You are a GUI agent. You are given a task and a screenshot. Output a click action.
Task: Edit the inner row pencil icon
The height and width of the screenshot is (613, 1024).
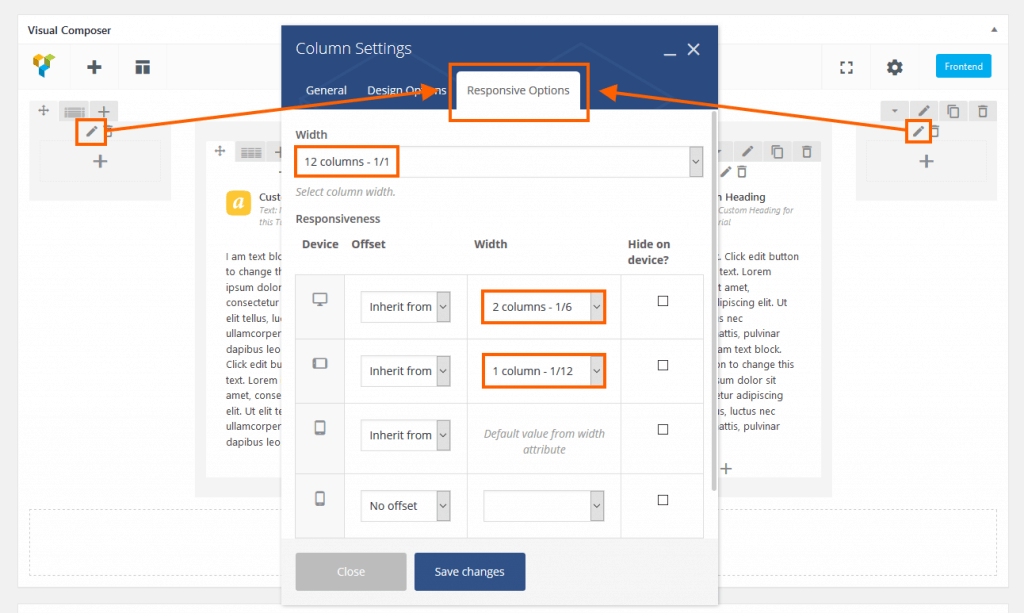click(x=747, y=151)
